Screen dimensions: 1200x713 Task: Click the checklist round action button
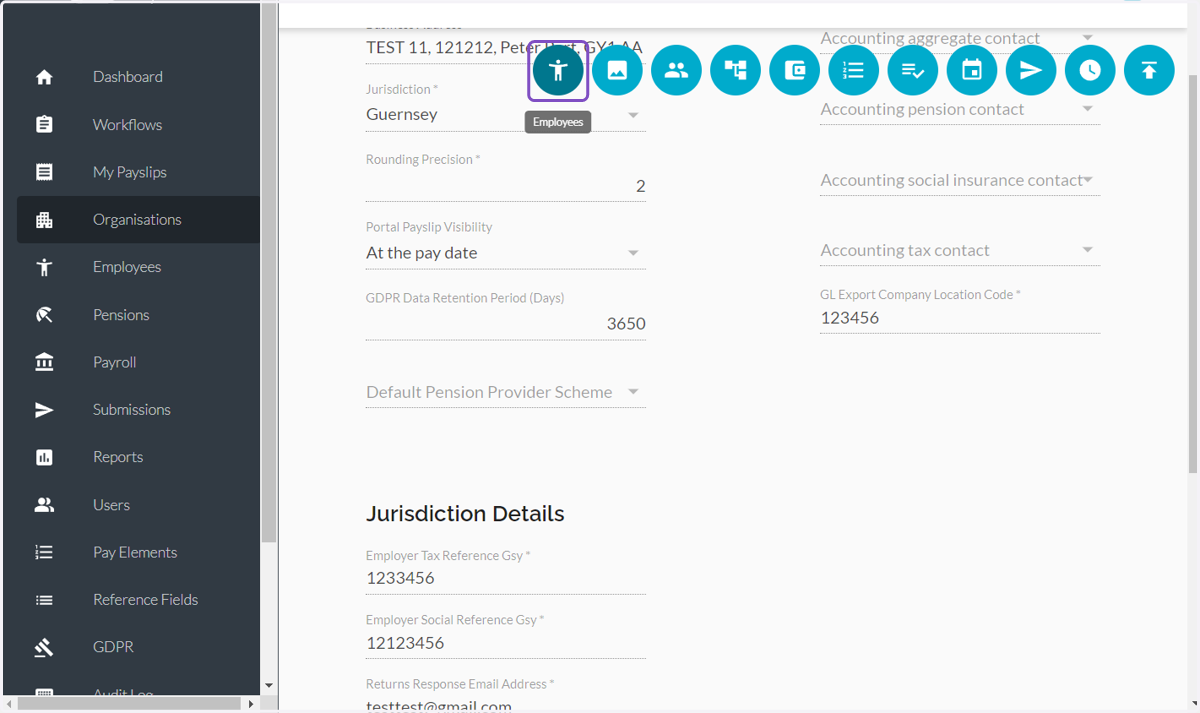(x=912, y=70)
